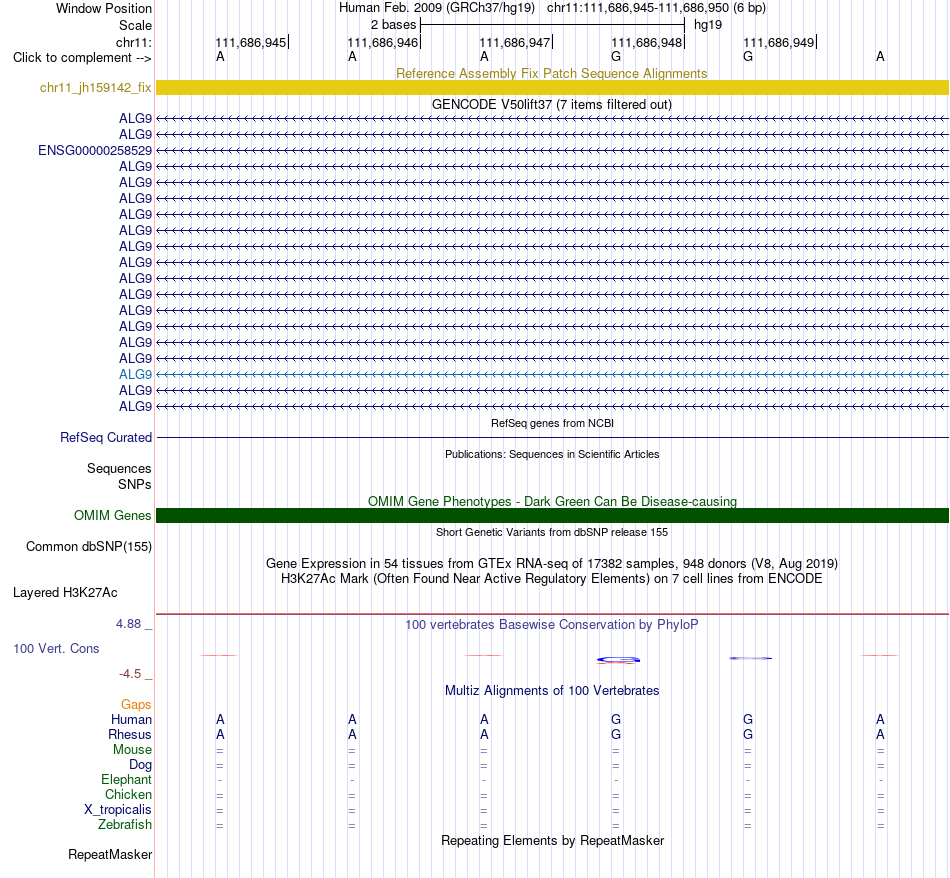
Task: Click the 111,686,946 coordinate label
Action: coord(382,42)
